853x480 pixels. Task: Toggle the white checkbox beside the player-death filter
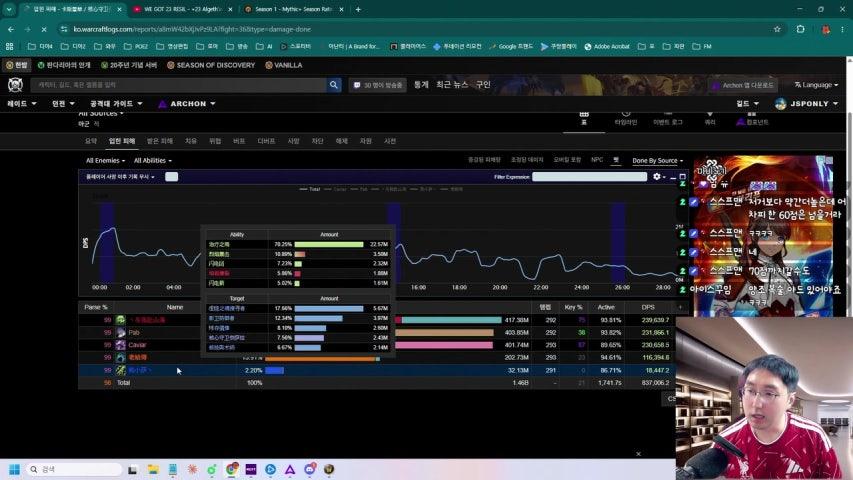coord(171,177)
